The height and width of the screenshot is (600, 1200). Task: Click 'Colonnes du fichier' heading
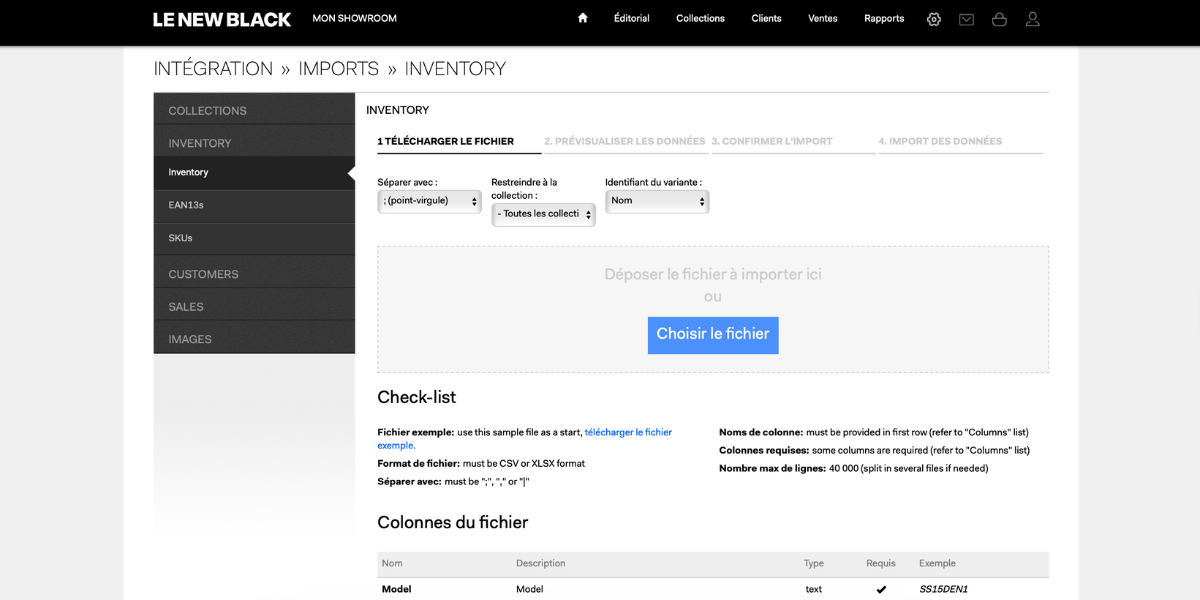coord(453,523)
